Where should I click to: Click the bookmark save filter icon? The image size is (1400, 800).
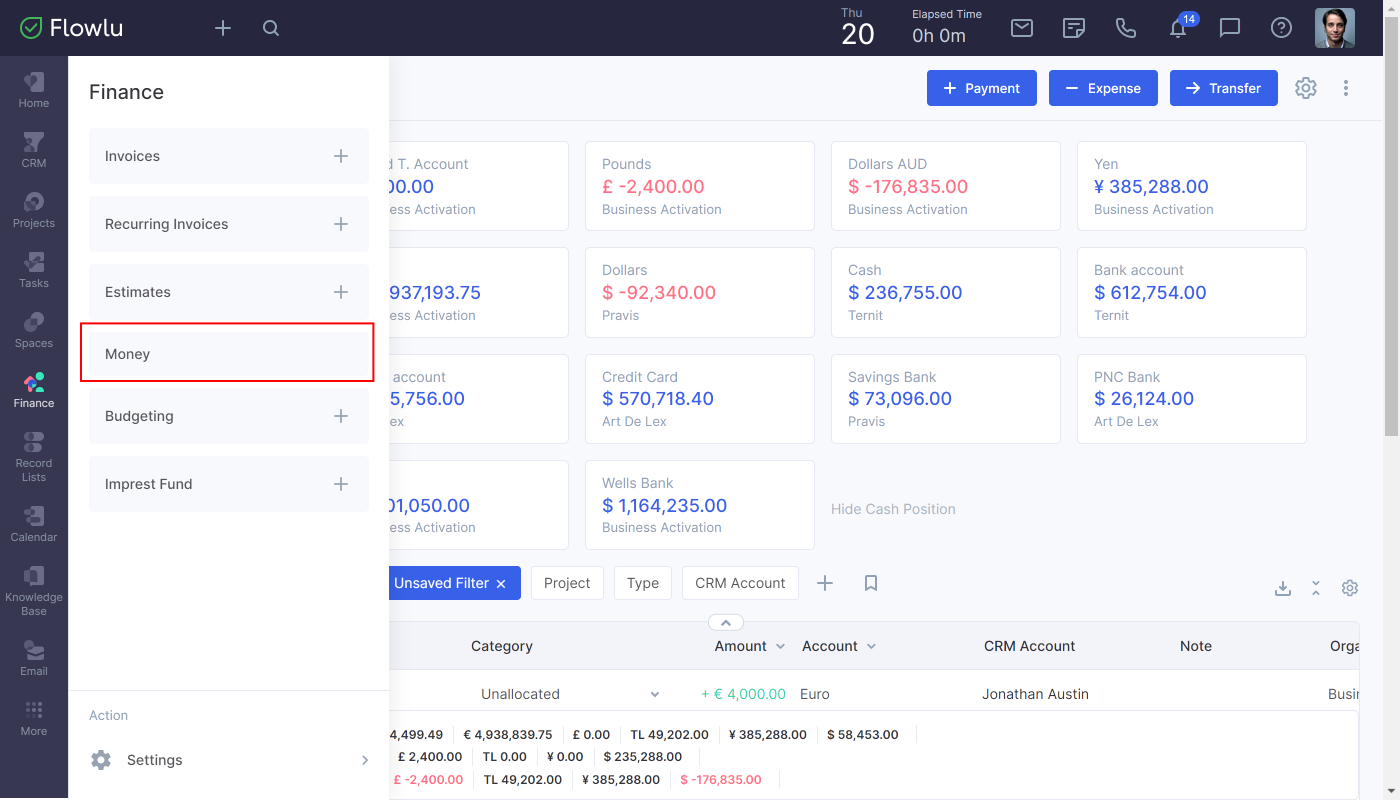point(871,583)
